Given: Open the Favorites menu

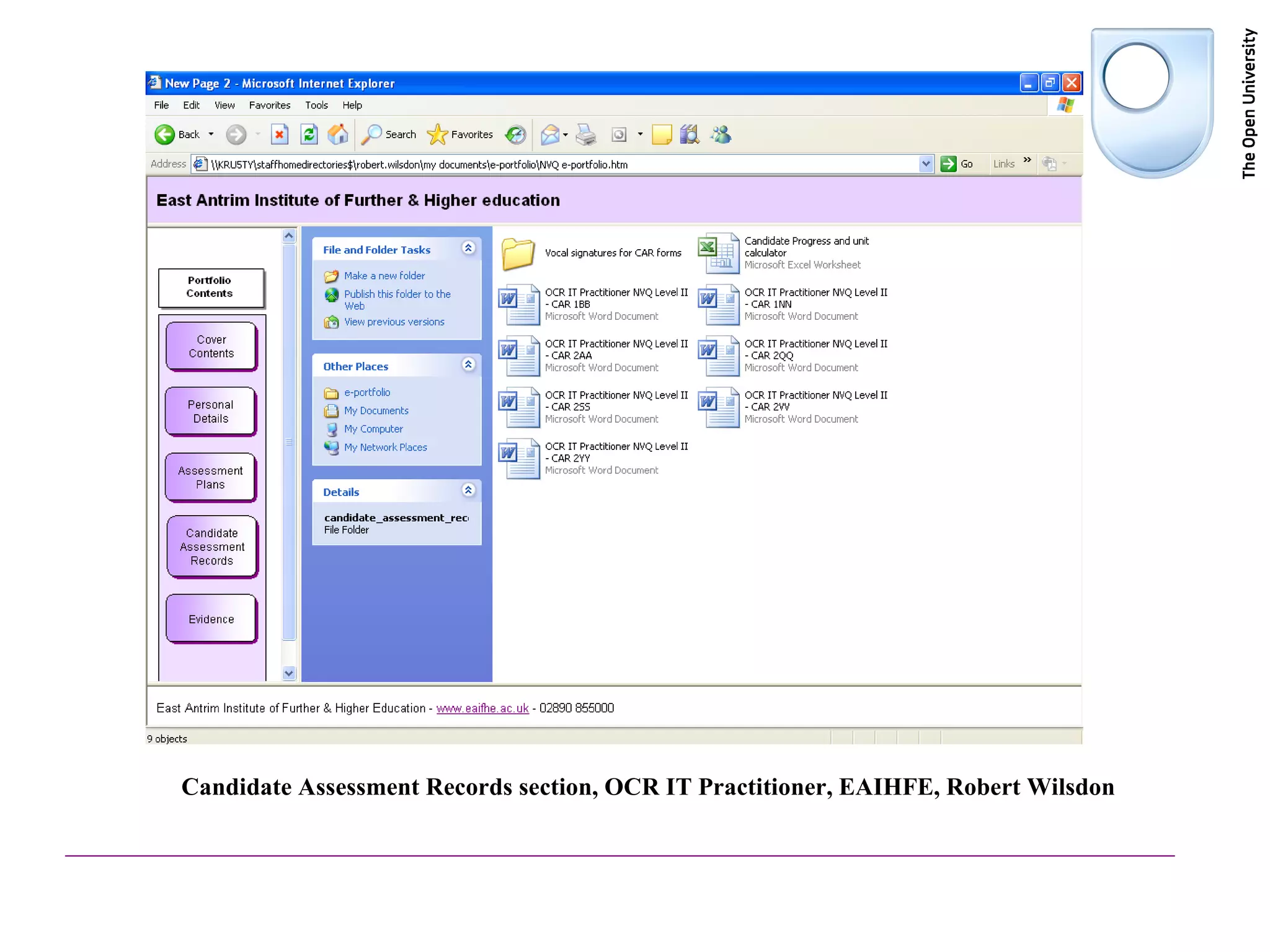Looking at the screenshot, I should [270, 105].
